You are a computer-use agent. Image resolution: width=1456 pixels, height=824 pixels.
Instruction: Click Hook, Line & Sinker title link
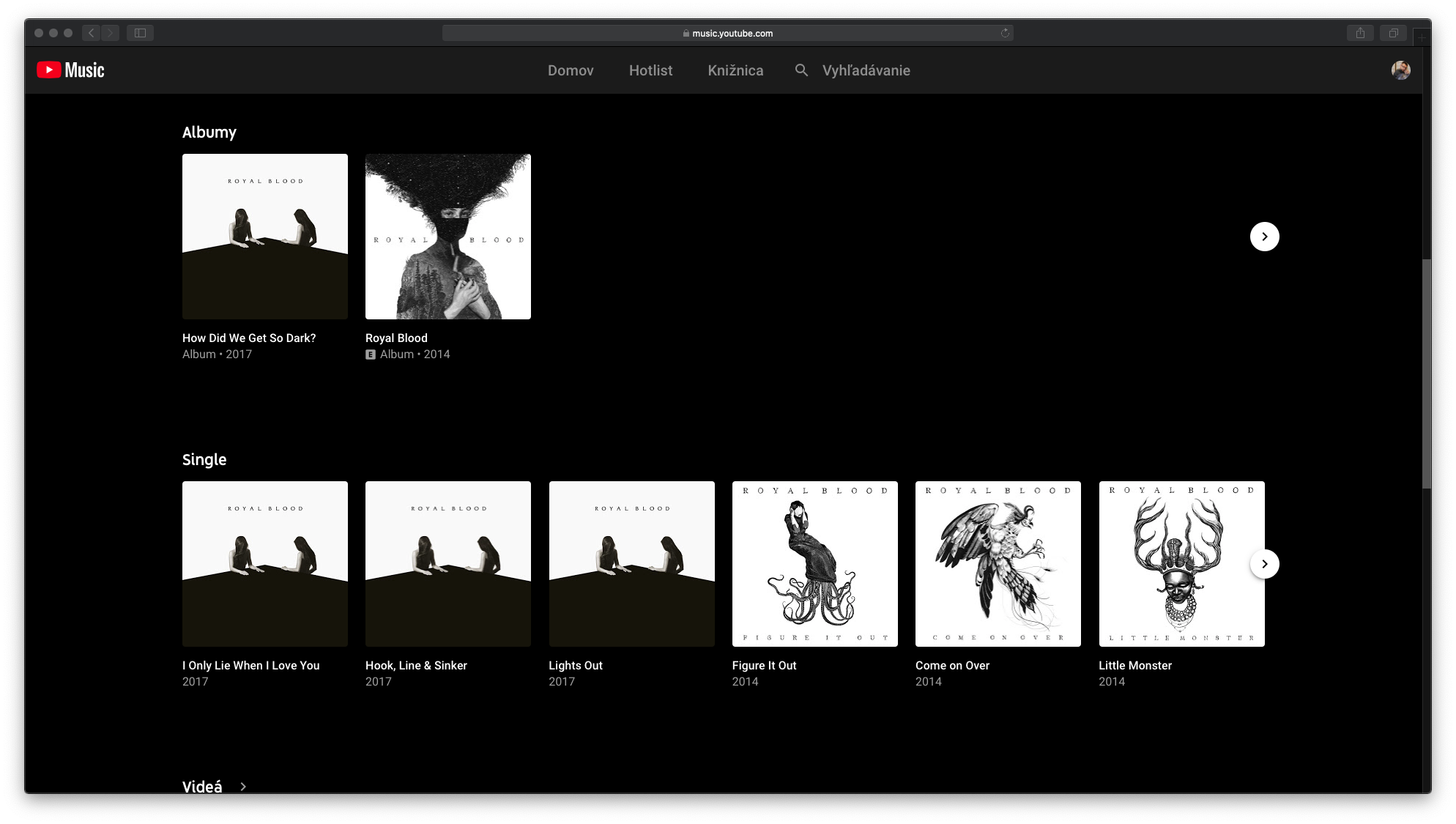(416, 665)
